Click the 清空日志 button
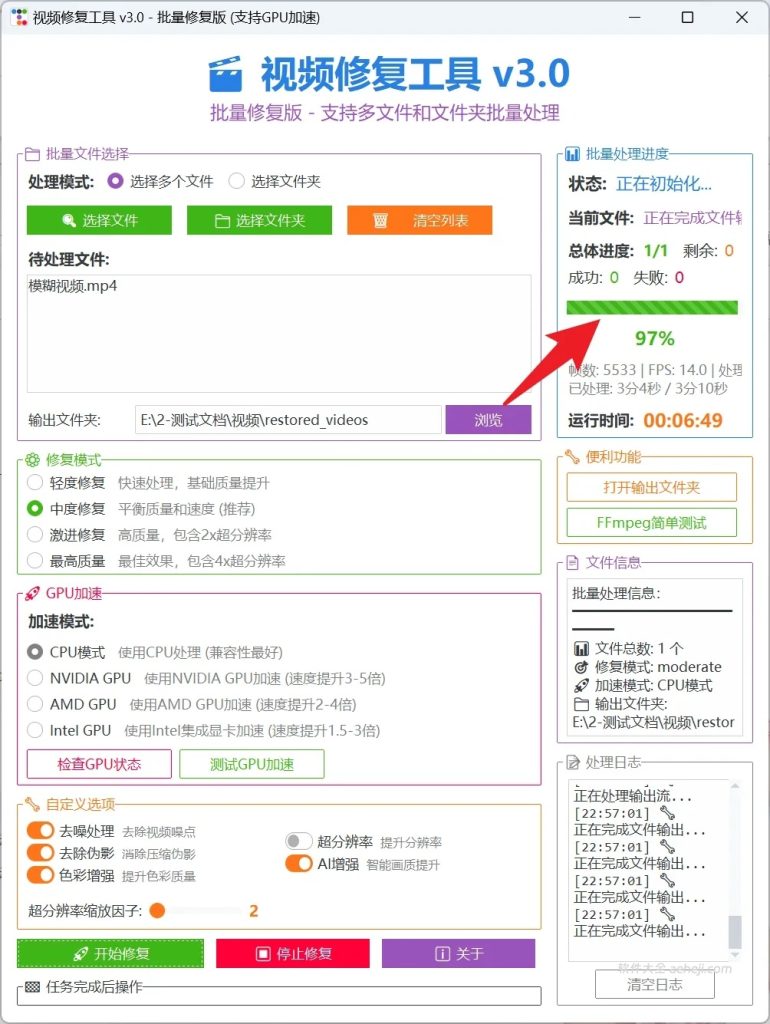This screenshot has width=770, height=1024. coord(654,984)
